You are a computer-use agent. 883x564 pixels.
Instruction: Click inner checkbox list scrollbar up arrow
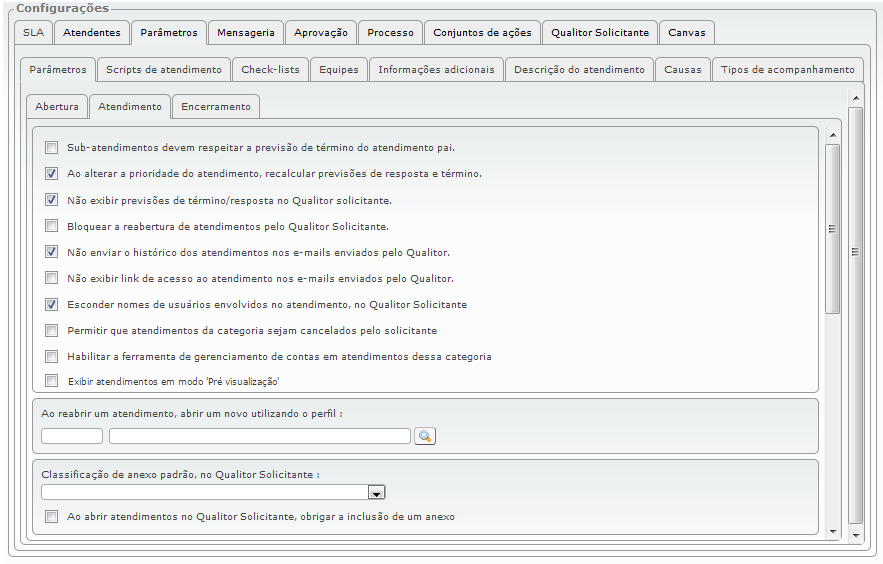pos(833,136)
